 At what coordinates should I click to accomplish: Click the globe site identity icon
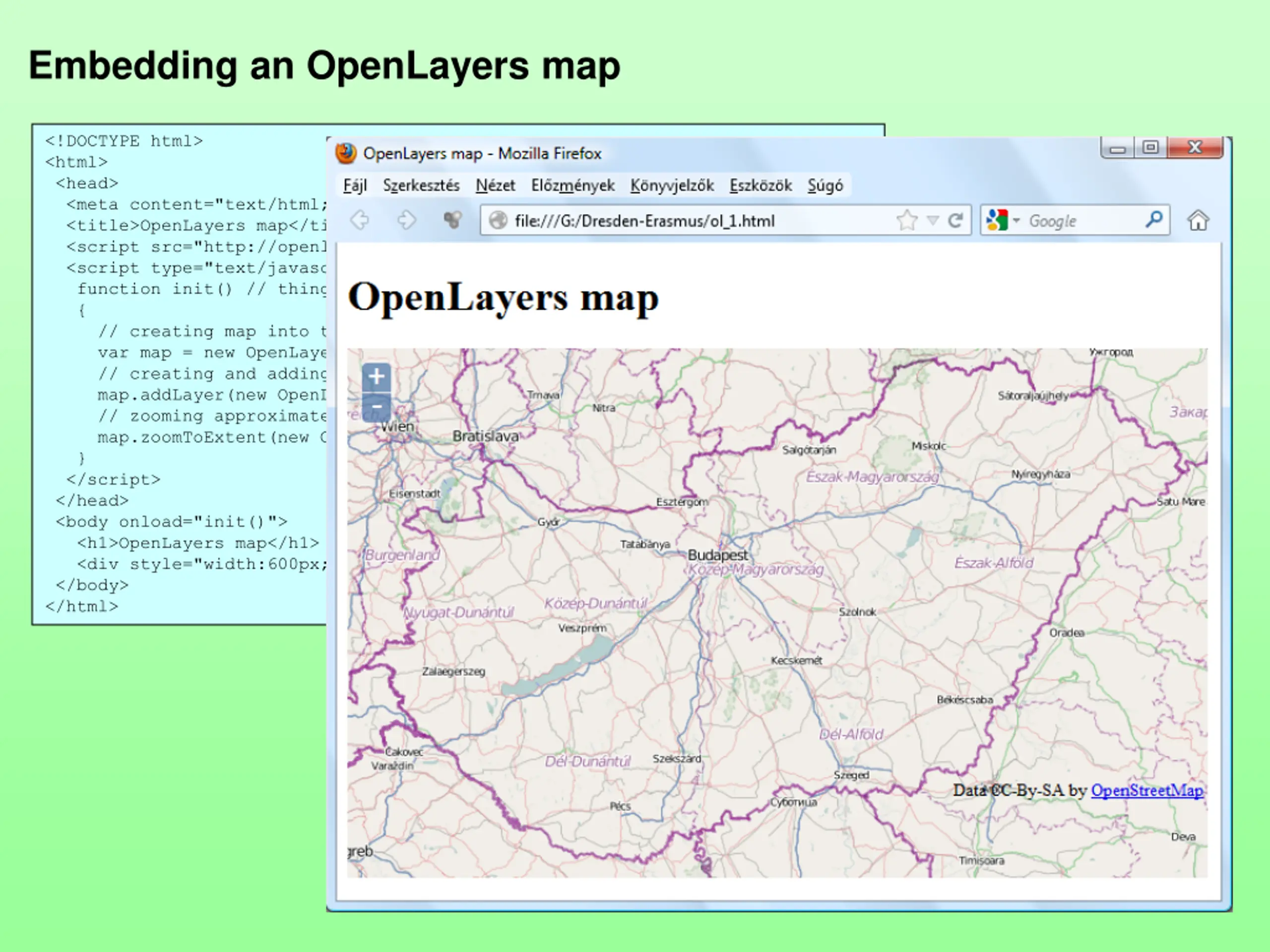click(x=498, y=220)
